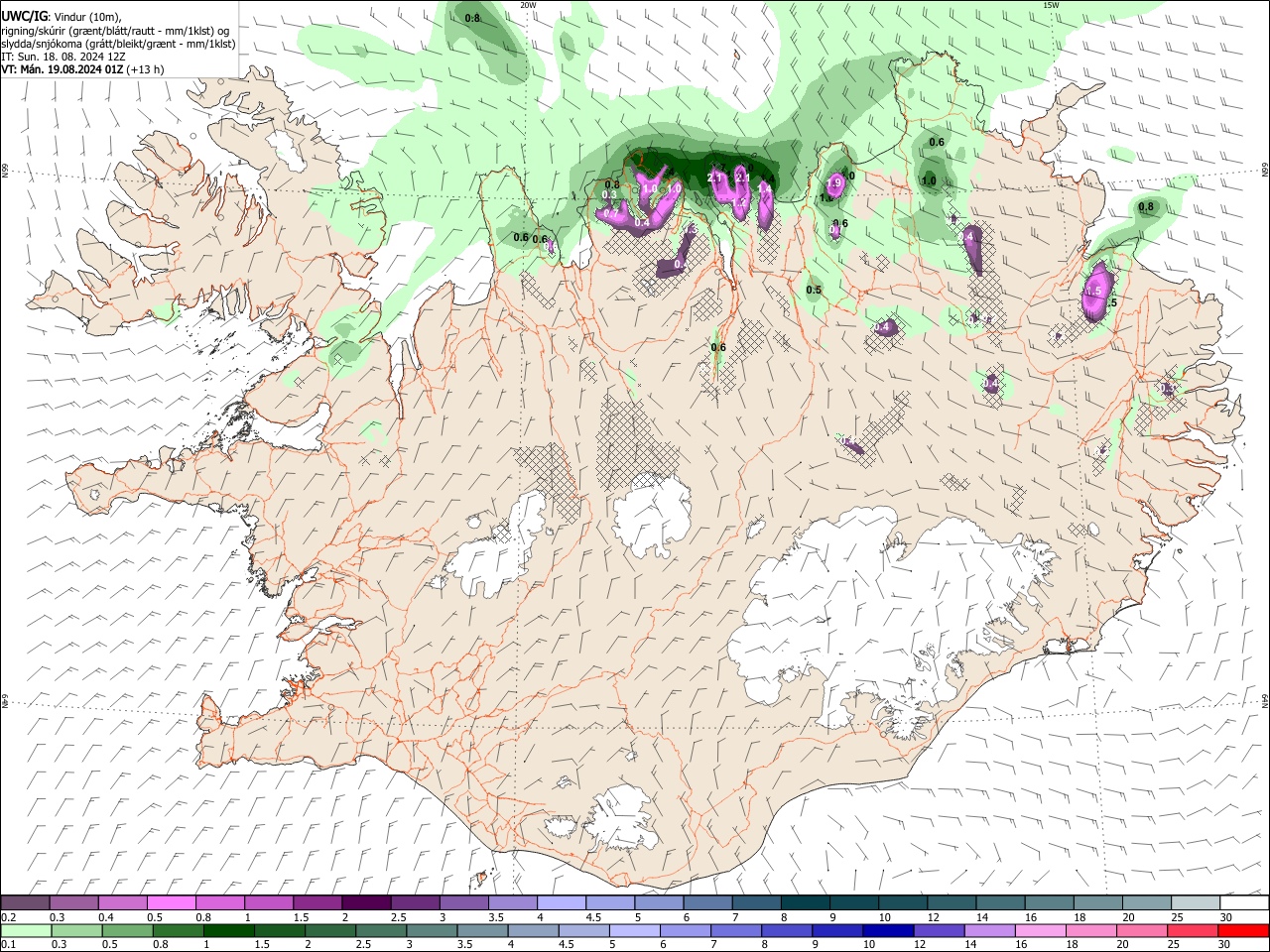Select the grey-green 2.5 rain legend swatch

tap(381, 930)
